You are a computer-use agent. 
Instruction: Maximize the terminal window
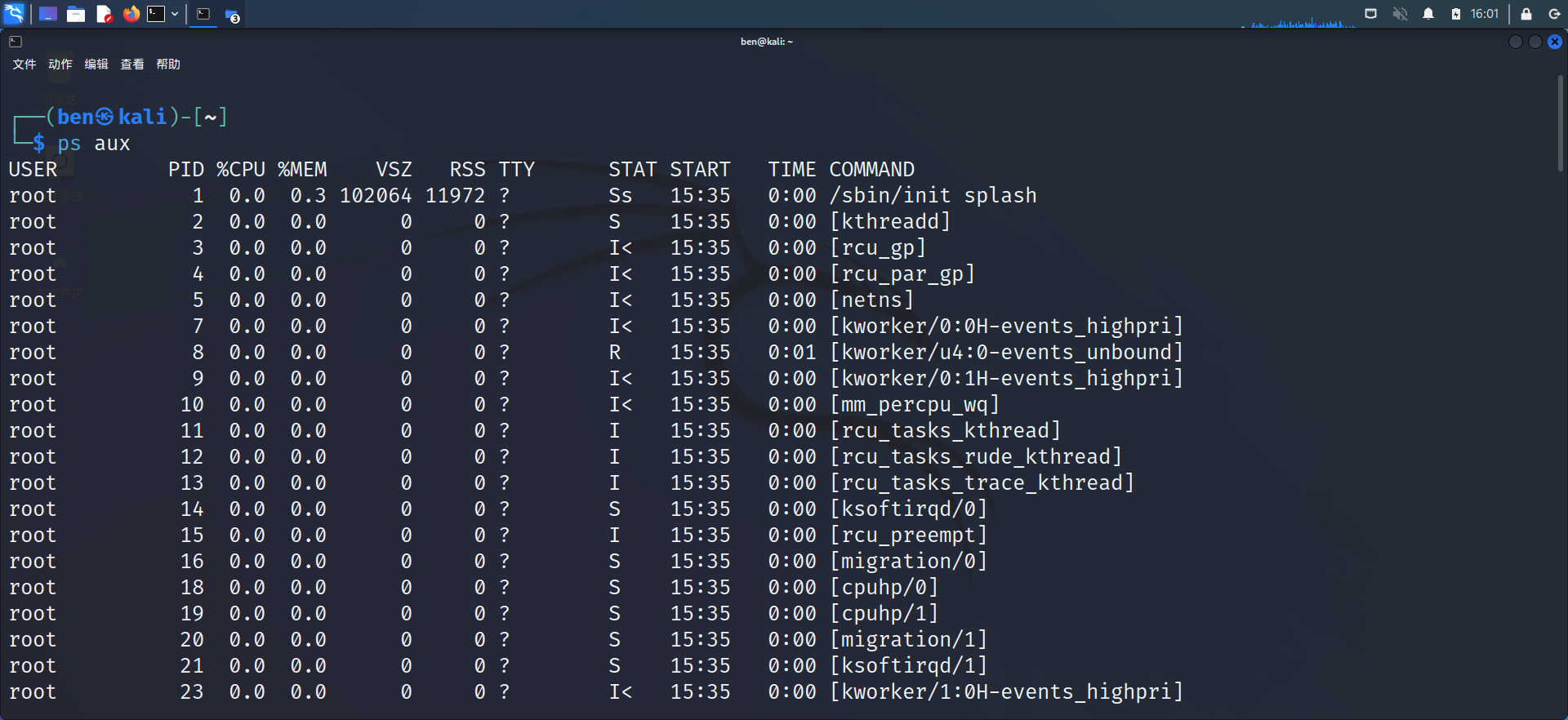click(1535, 42)
